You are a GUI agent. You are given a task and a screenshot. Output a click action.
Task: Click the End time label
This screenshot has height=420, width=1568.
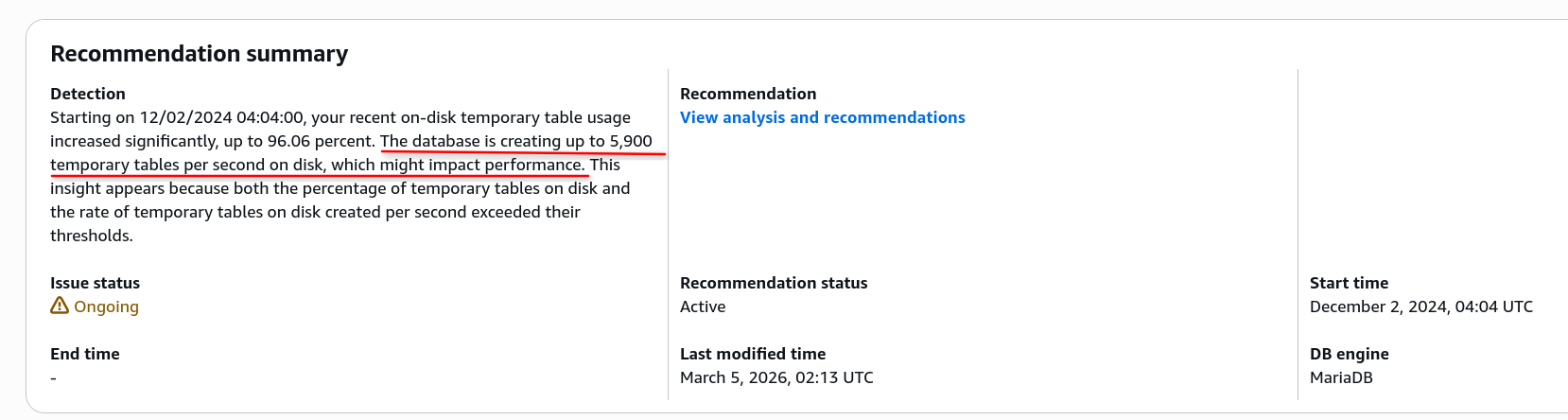84,354
